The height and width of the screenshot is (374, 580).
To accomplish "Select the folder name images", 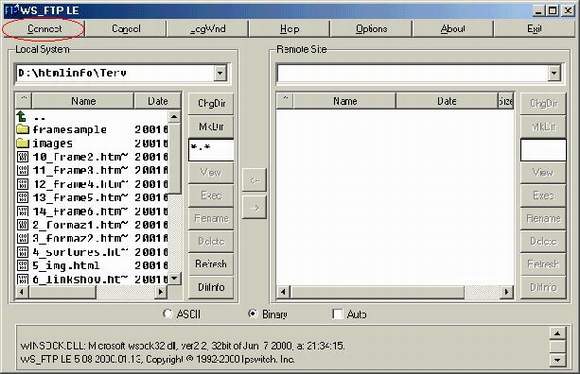I will click(x=53, y=143).
